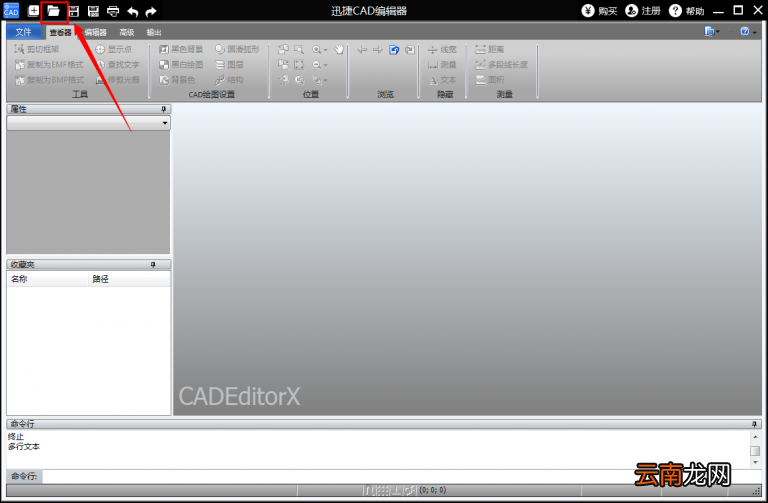
Task: Toggle grid dots icon in status bar
Action: click(x=384, y=490)
